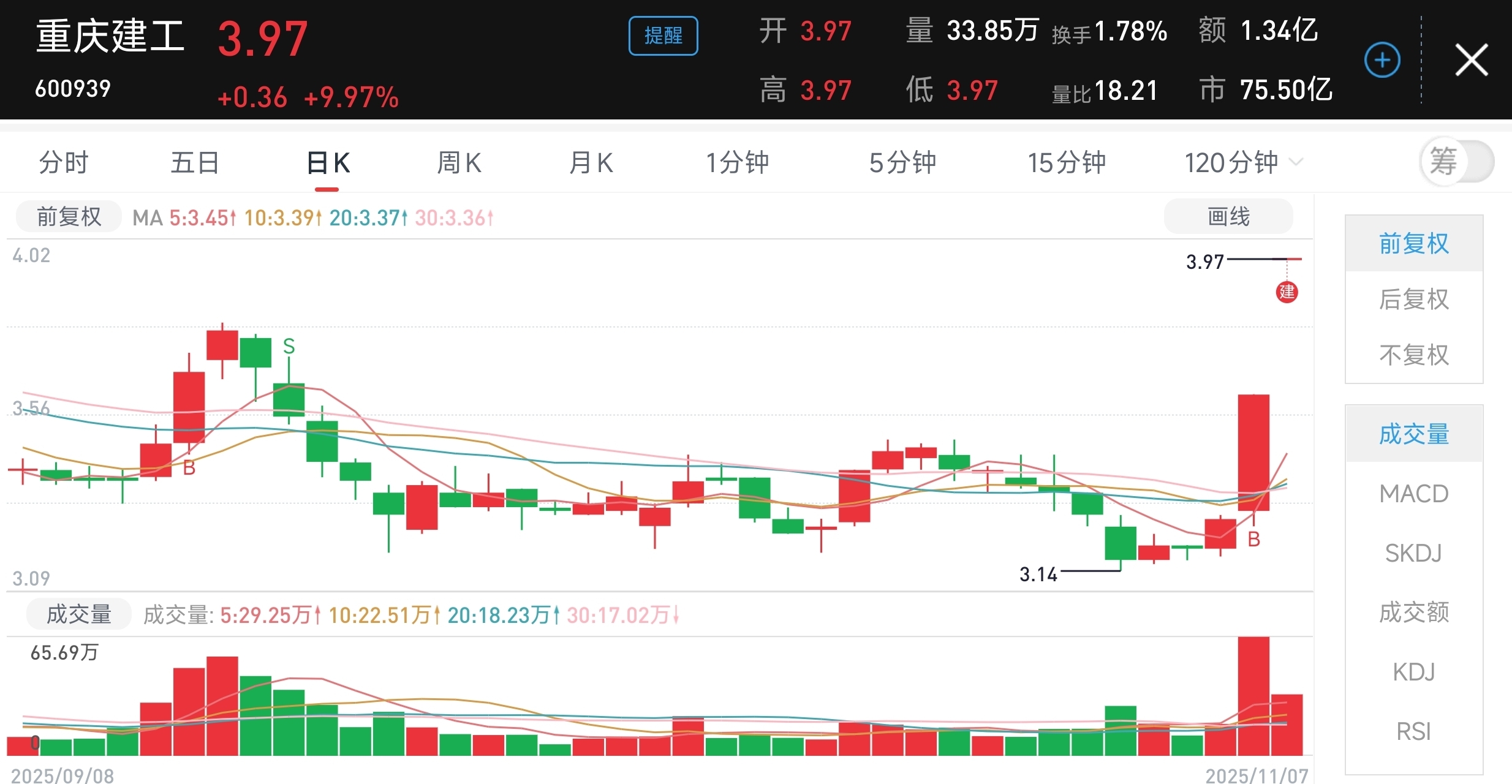Toggle the 筹 chip distribution switch
1512x784 pixels.
1457,162
